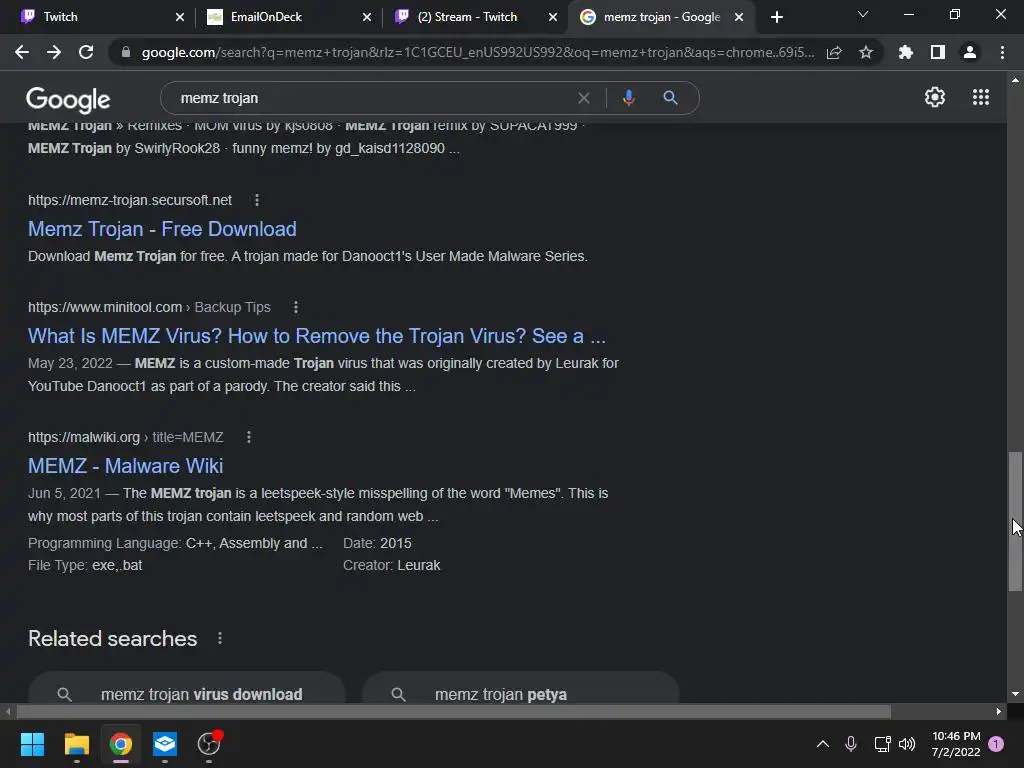Bookmark this page with the star icon
1024x768 pixels.
[866, 52]
